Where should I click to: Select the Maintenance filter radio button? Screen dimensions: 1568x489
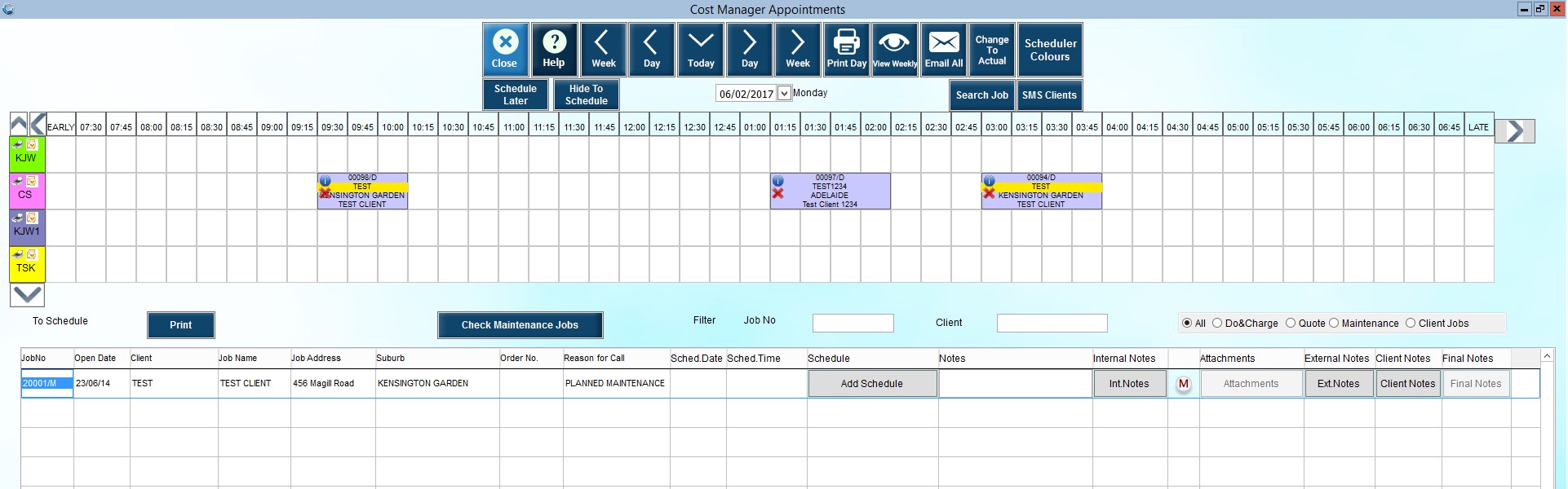pyautogui.click(x=1334, y=323)
